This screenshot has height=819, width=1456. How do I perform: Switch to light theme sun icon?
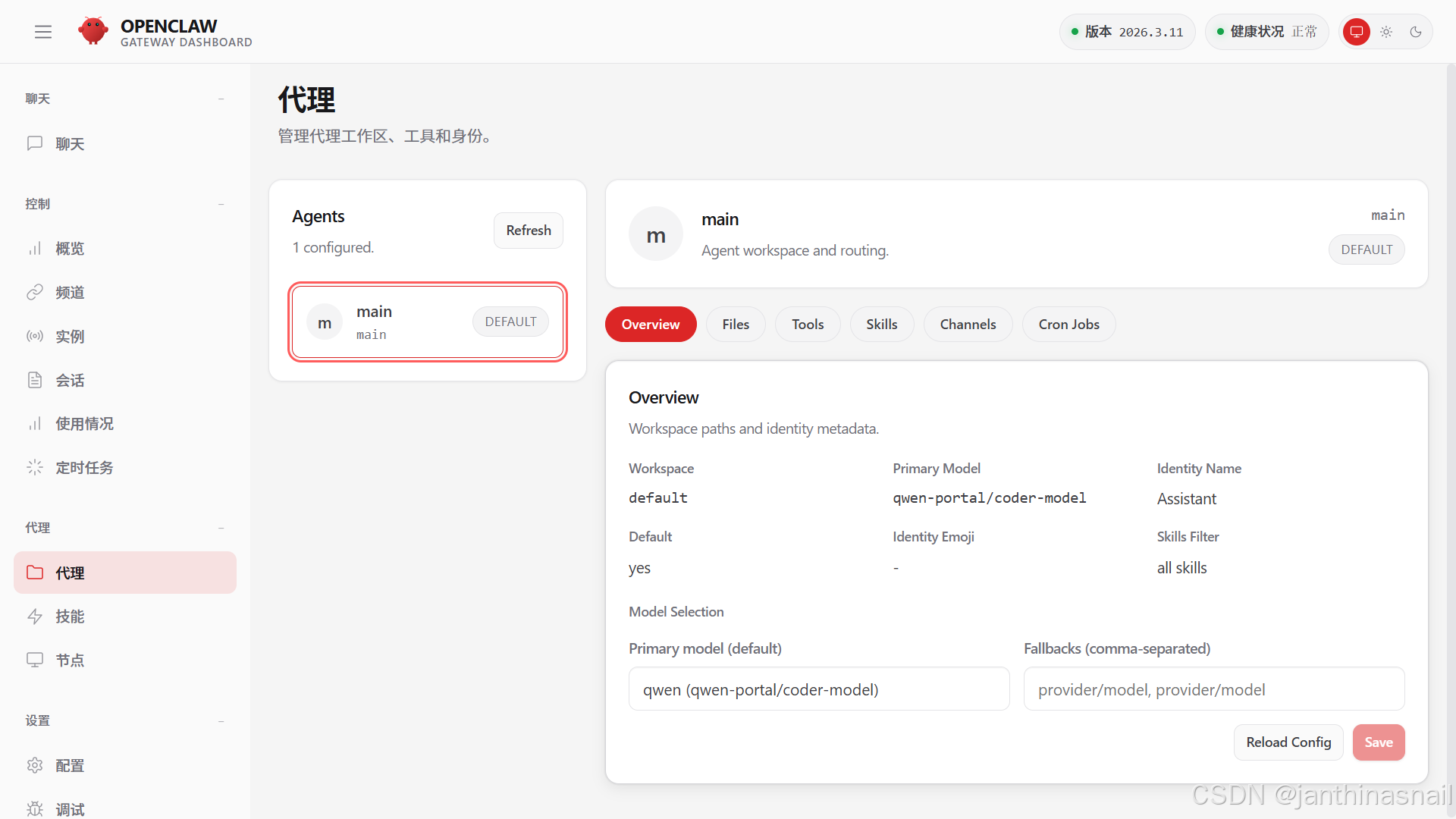tap(1386, 32)
